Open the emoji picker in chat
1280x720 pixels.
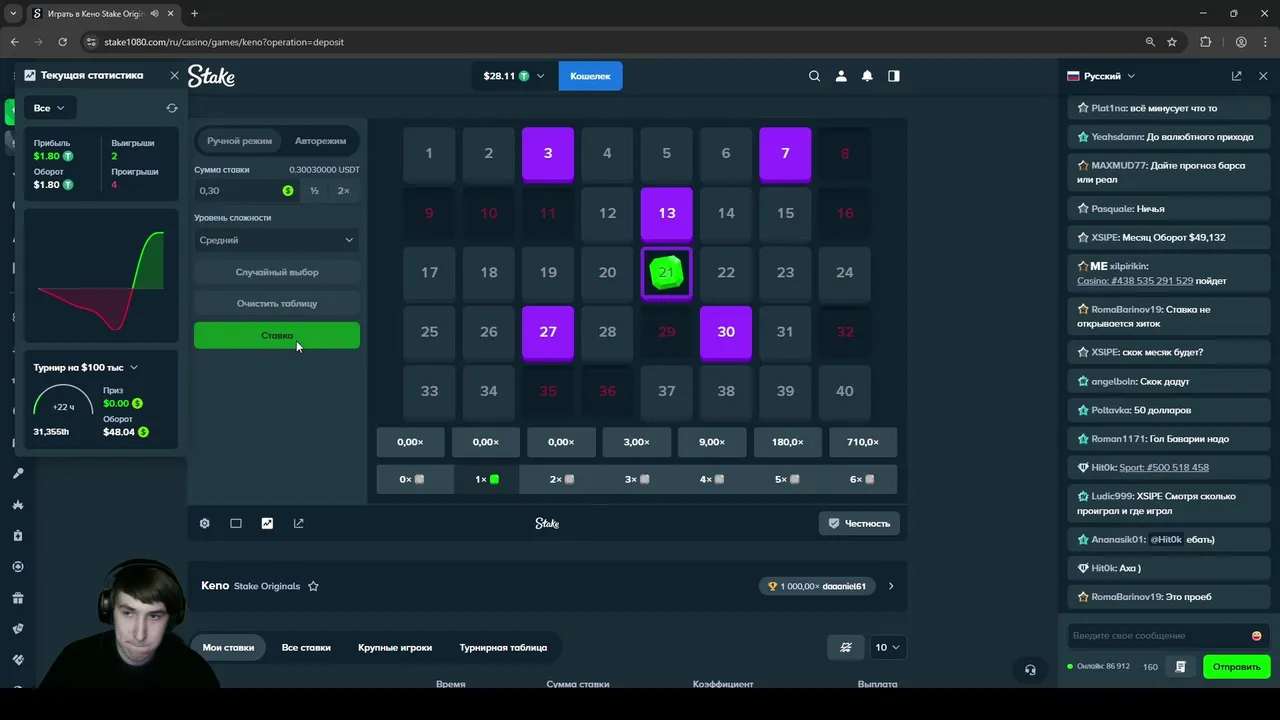point(1257,636)
